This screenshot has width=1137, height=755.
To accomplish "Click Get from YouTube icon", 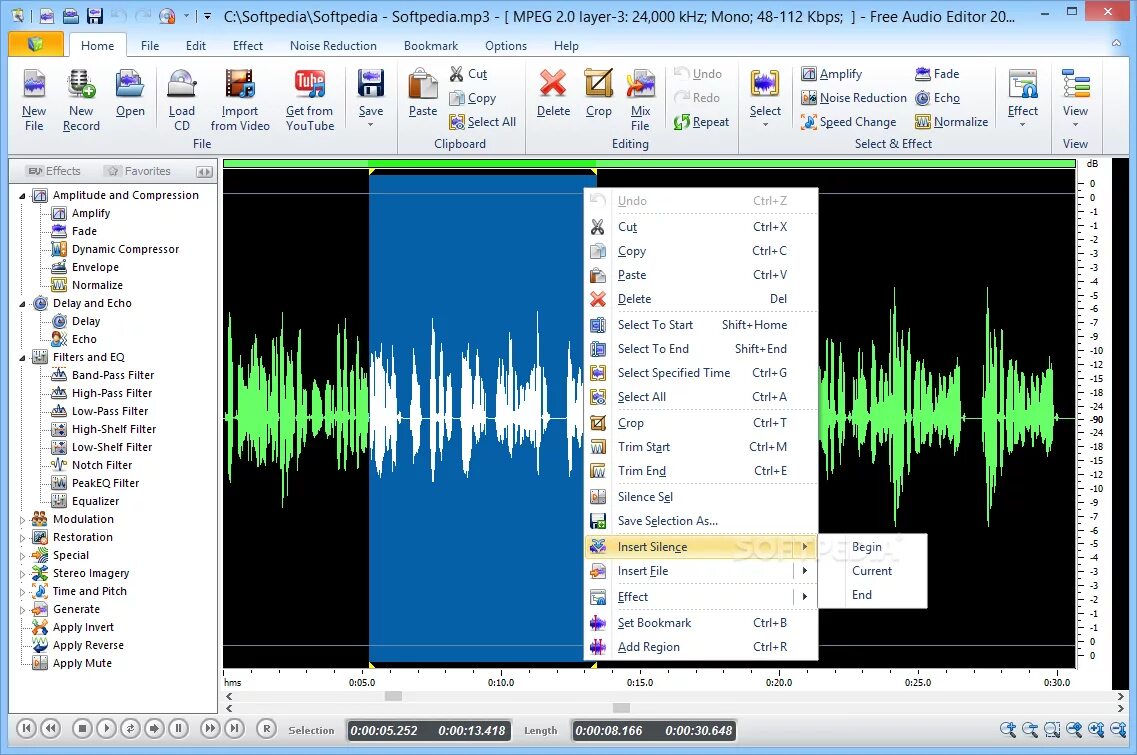I will click(x=310, y=100).
